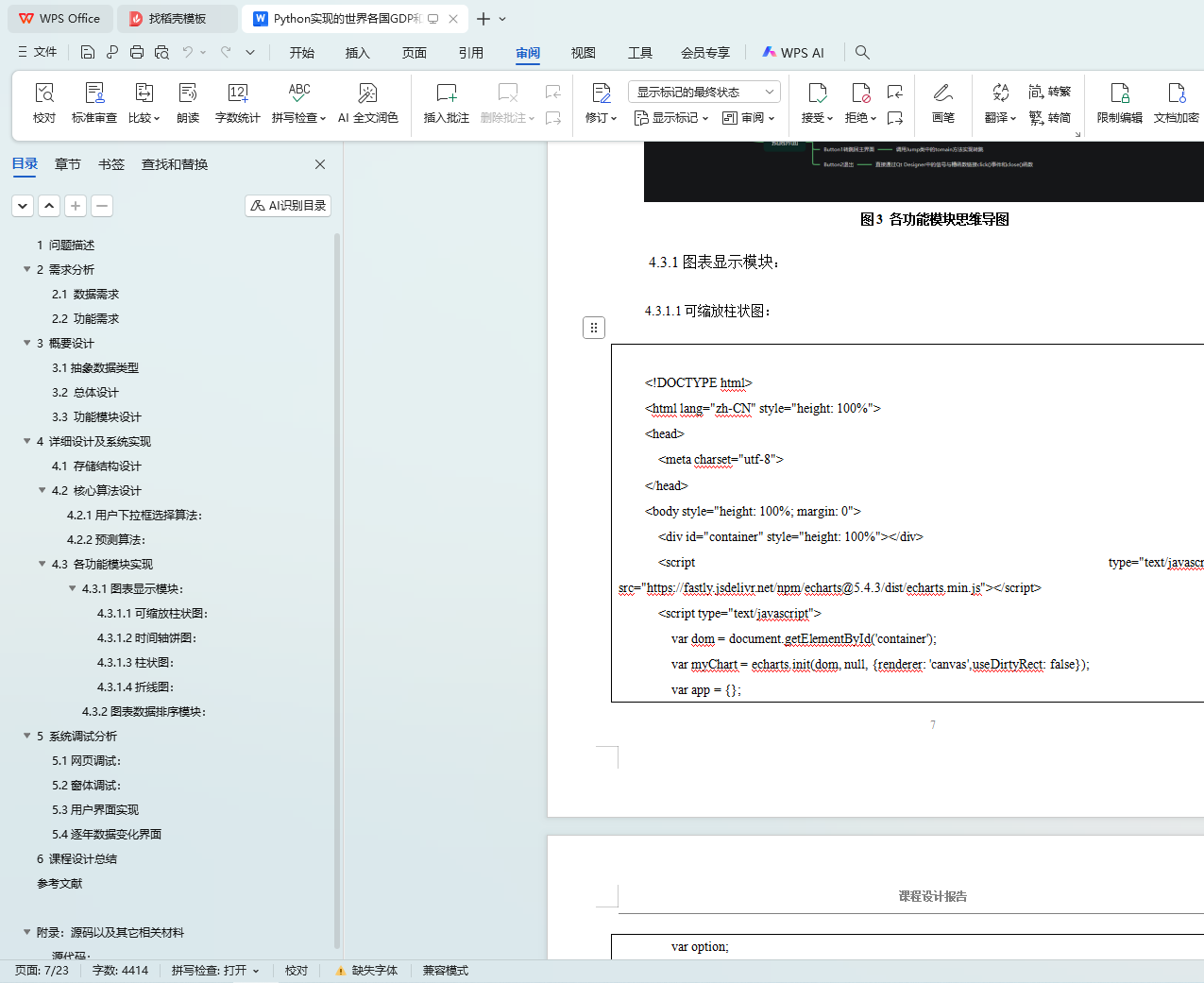Click the AI识别目录 button
Image resolution: width=1204 pixels, height=983 pixels.
(288, 205)
